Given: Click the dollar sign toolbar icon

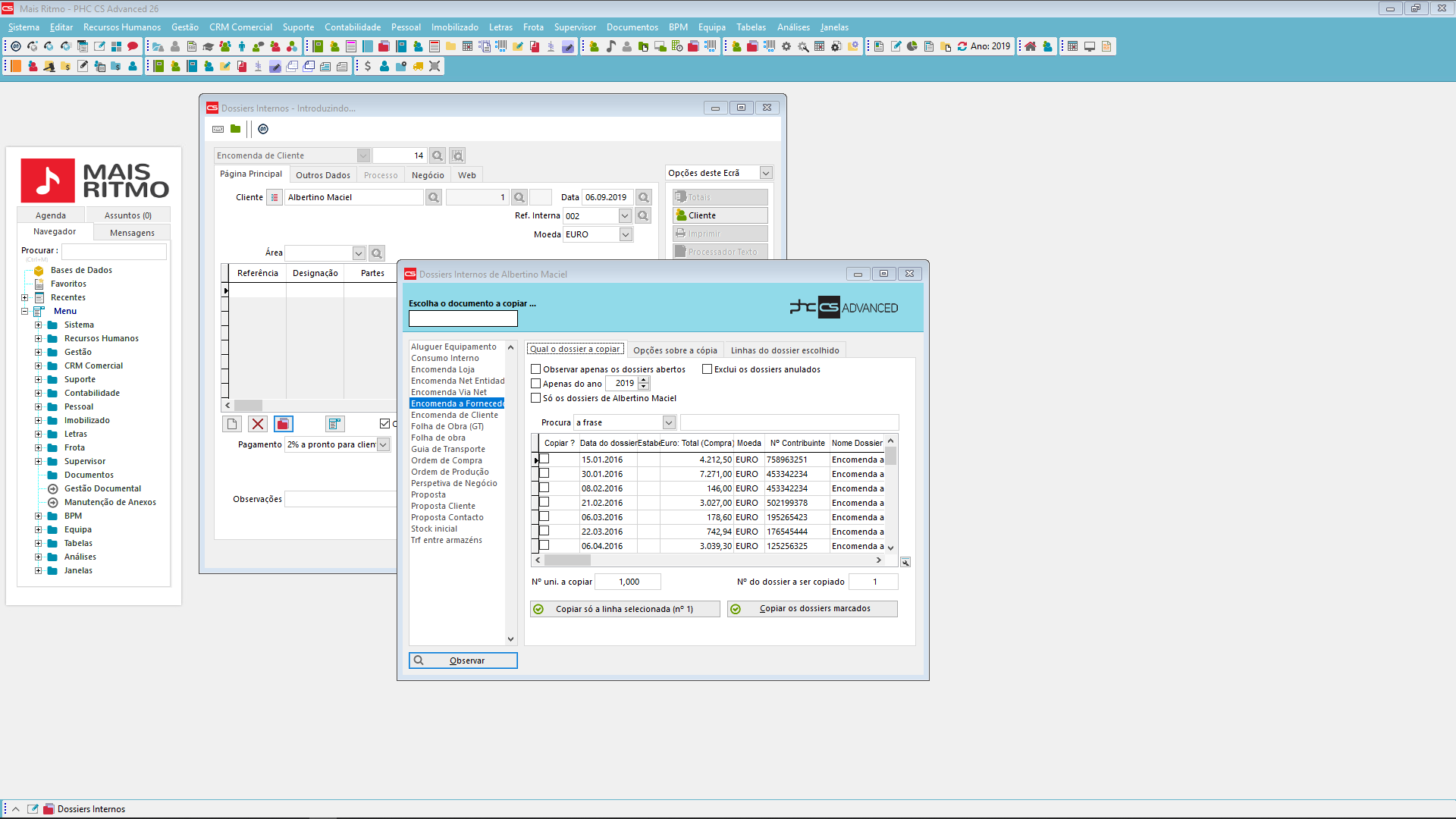Looking at the screenshot, I should (x=368, y=66).
